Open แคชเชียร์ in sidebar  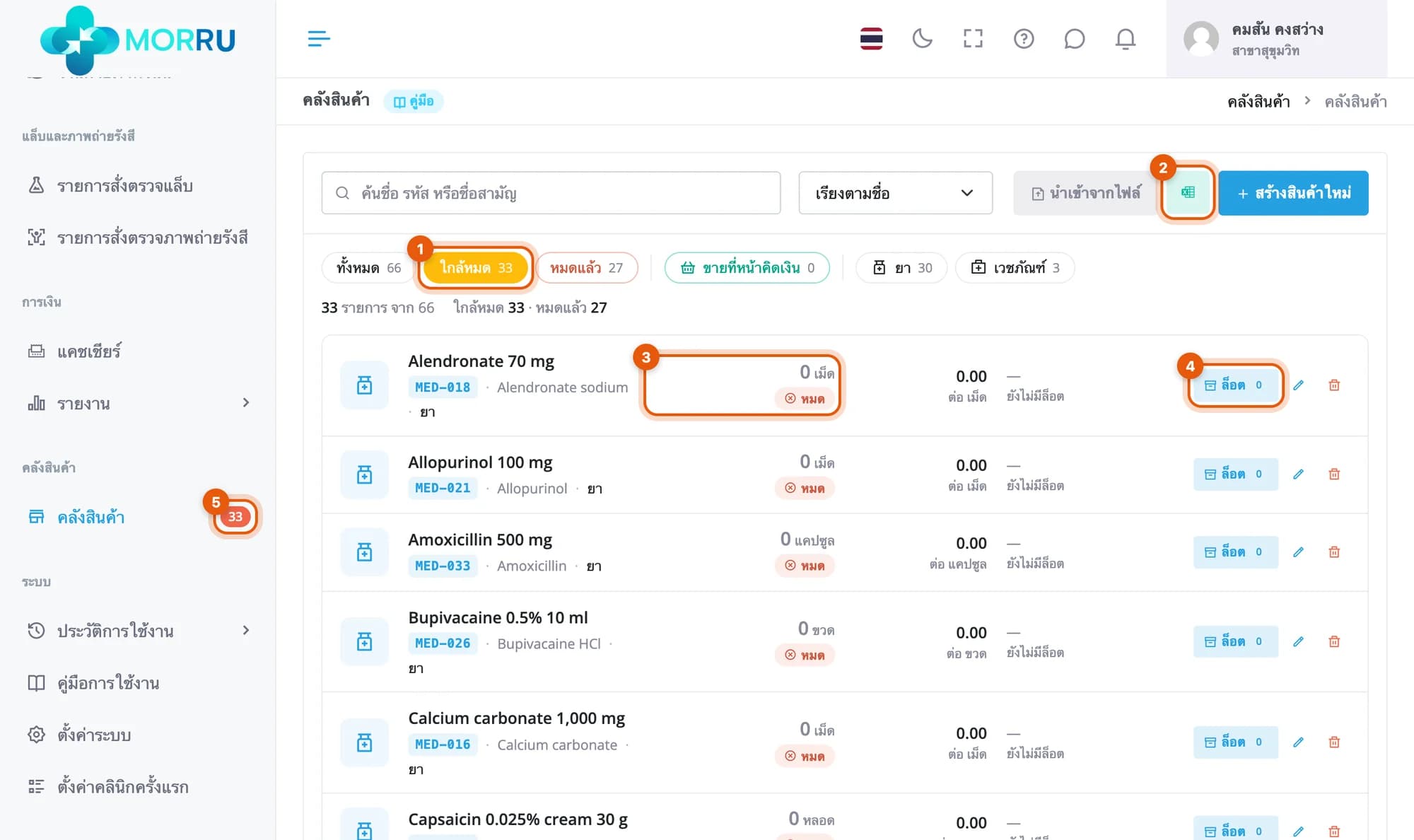138,351
